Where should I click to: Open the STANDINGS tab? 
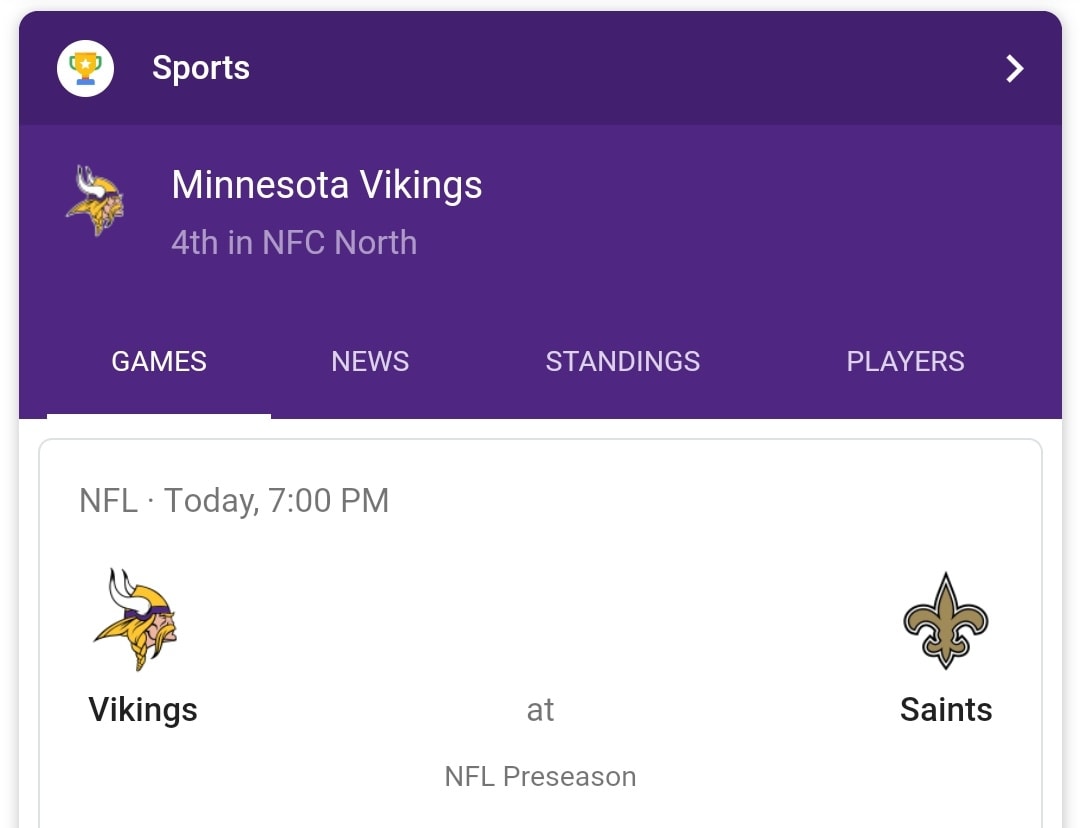[623, 362]
